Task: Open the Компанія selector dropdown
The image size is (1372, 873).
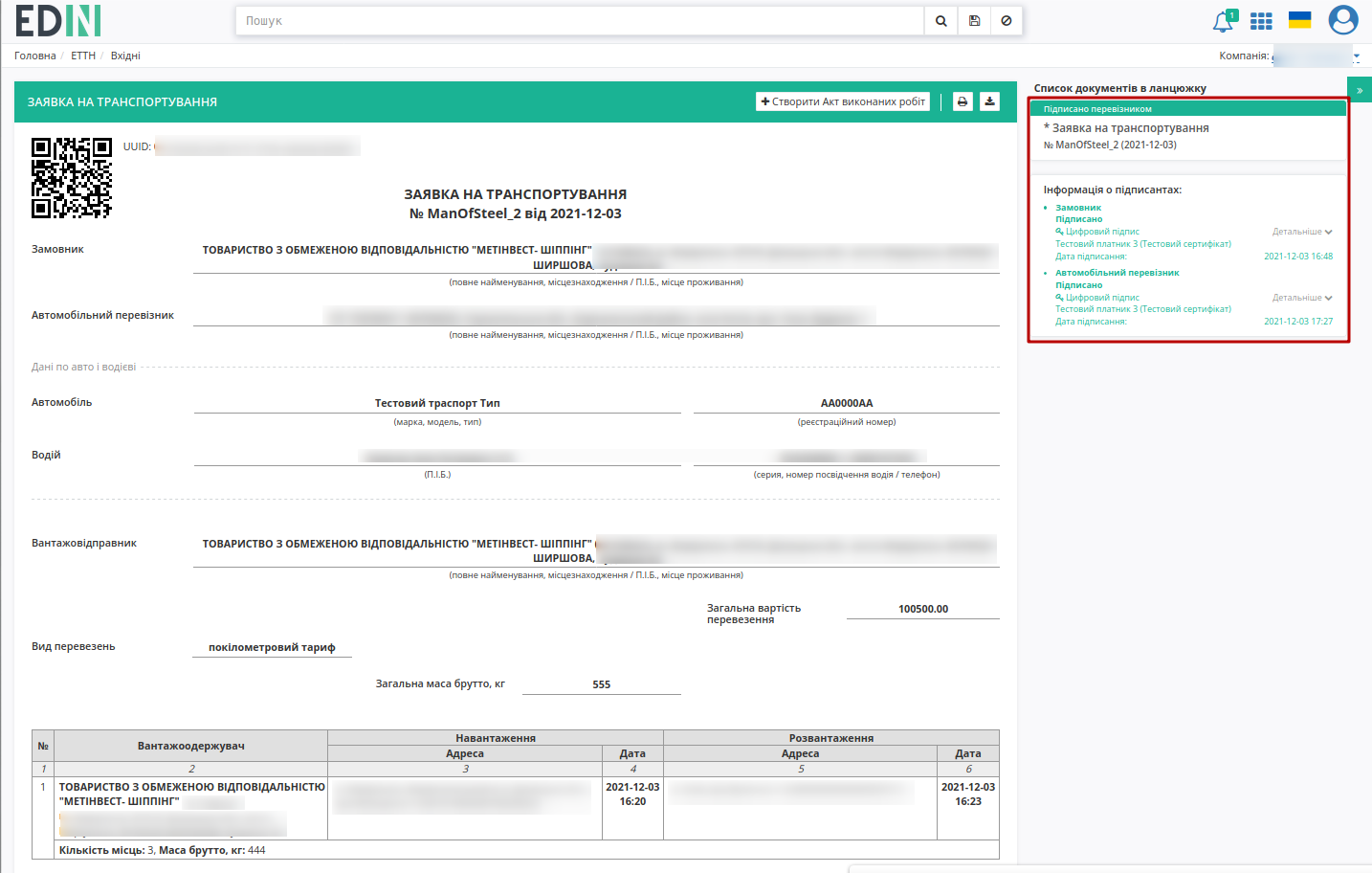Action: point(1316,56)
